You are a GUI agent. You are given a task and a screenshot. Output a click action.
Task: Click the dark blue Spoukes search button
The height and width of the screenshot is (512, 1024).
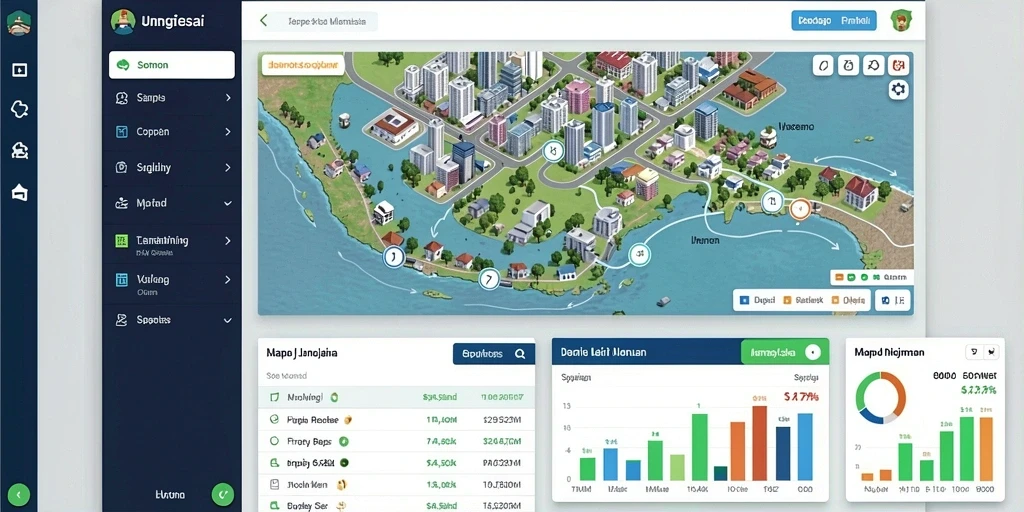coord(494,354)
